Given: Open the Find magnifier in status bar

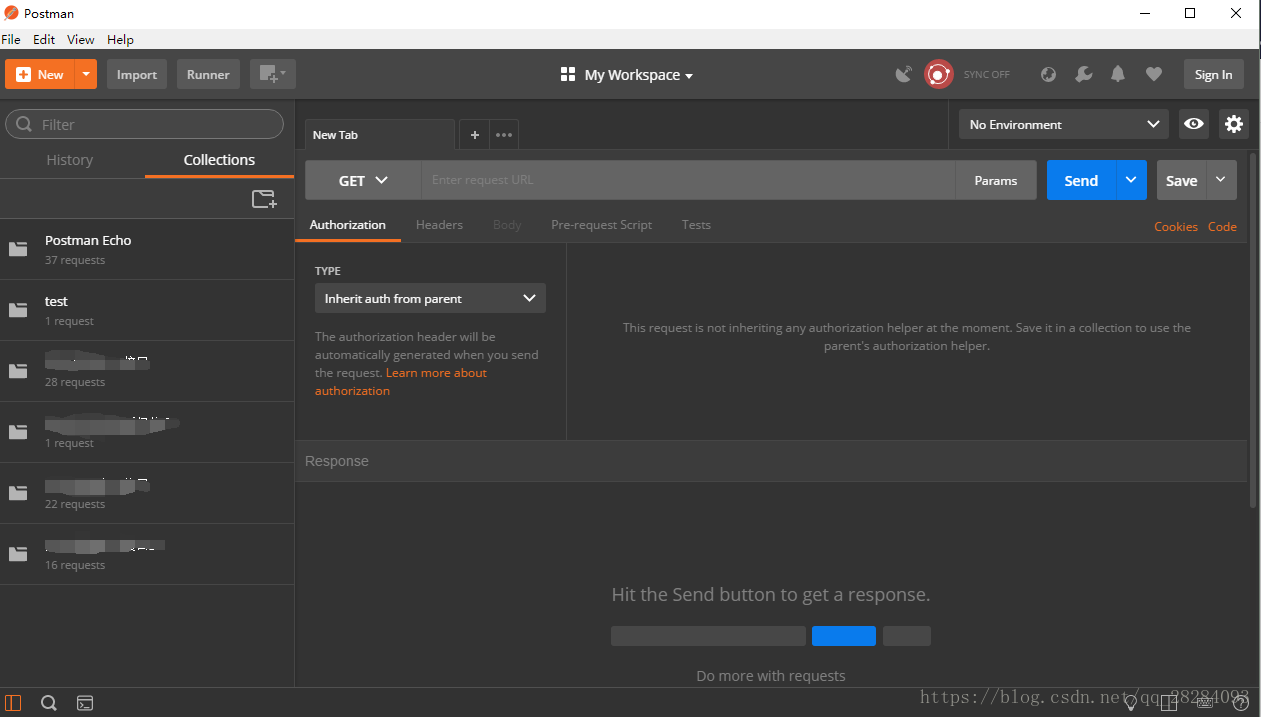Looking at the screenshot, I should pos(48,703).
